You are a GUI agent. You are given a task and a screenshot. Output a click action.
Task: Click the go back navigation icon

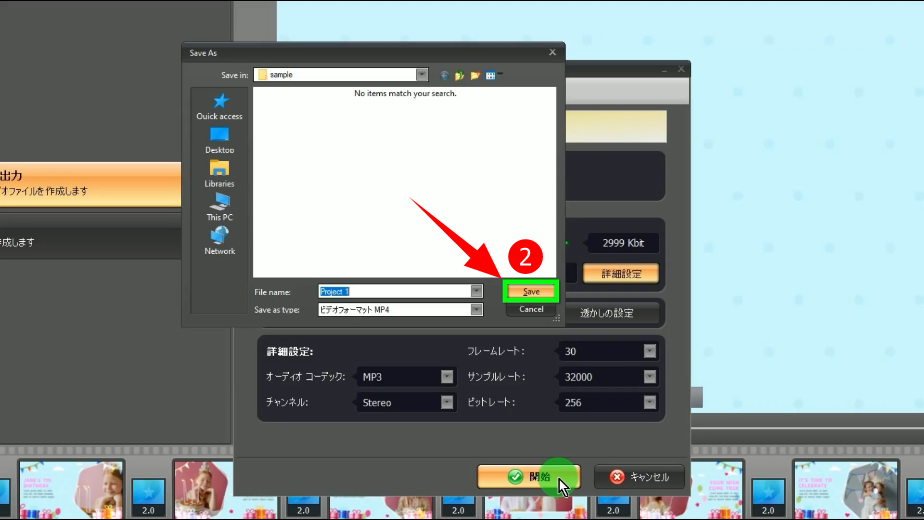click(x=445, y=75)
